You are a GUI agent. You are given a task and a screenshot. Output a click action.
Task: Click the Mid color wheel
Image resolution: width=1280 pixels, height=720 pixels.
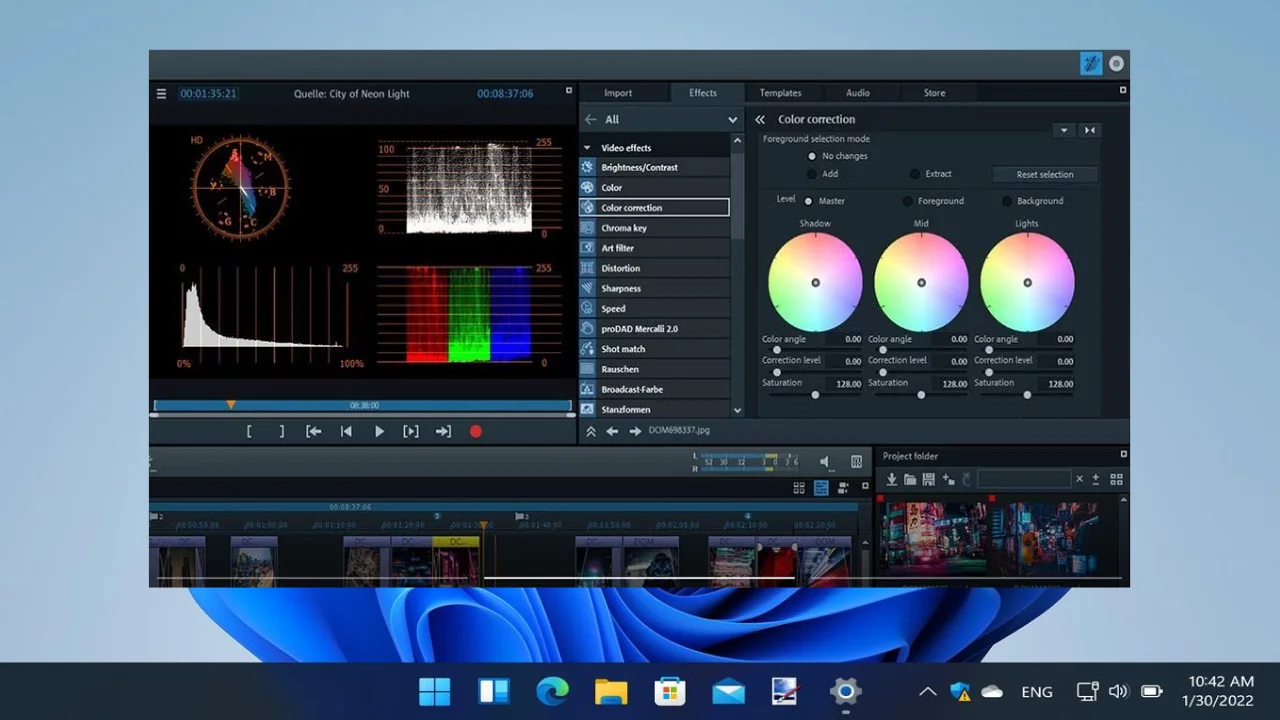pos(921,283)
